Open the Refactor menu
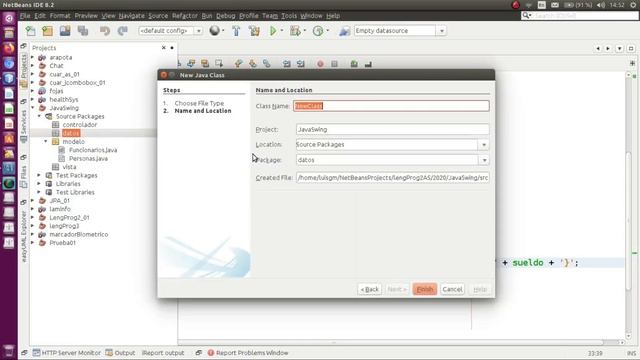Image resolution: width=640 pixels, height=360 pixels. click(184, 16)
